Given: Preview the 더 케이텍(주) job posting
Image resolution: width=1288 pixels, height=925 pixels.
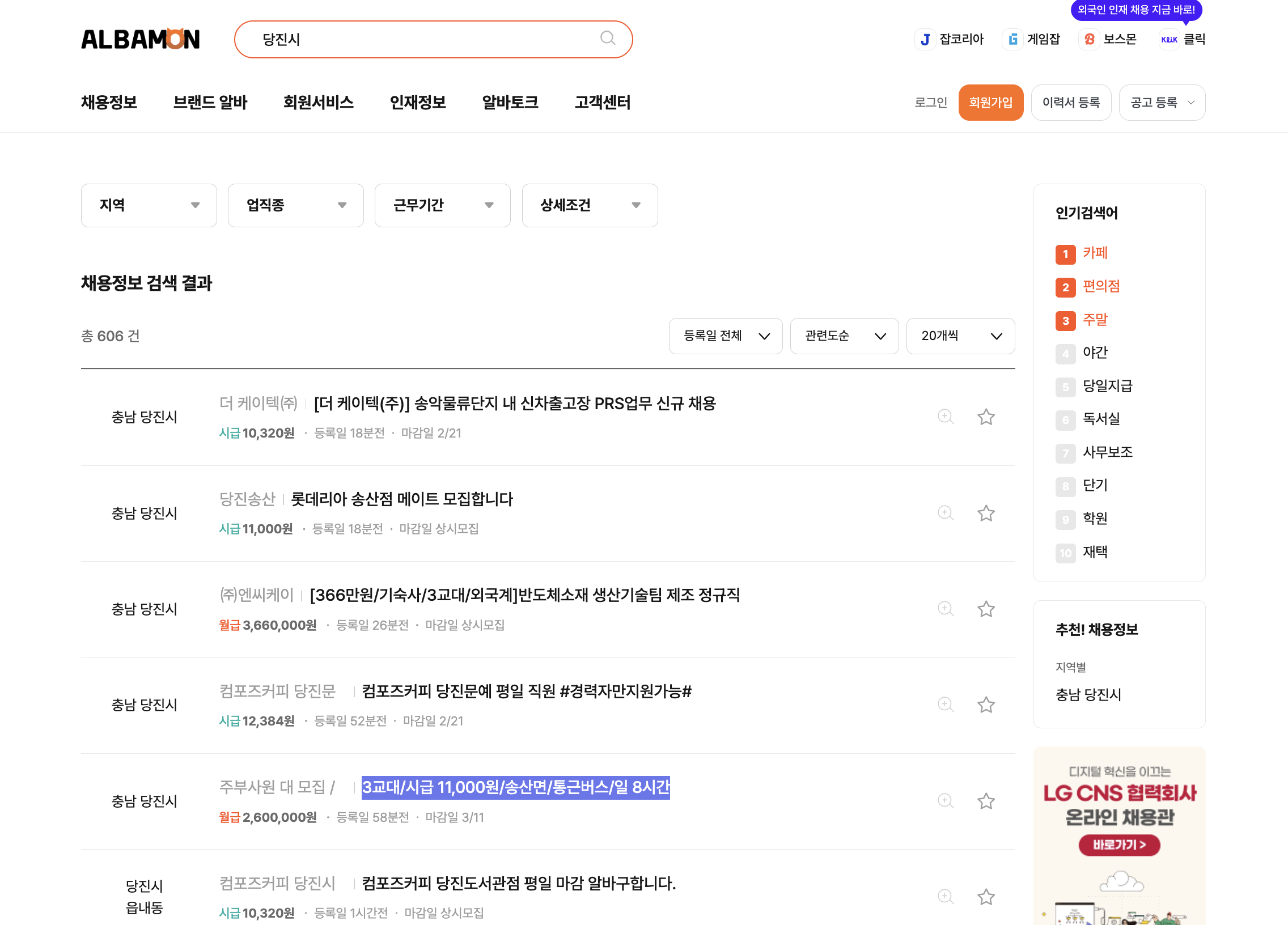Looking at the screenshot, I should click(945, 416).
